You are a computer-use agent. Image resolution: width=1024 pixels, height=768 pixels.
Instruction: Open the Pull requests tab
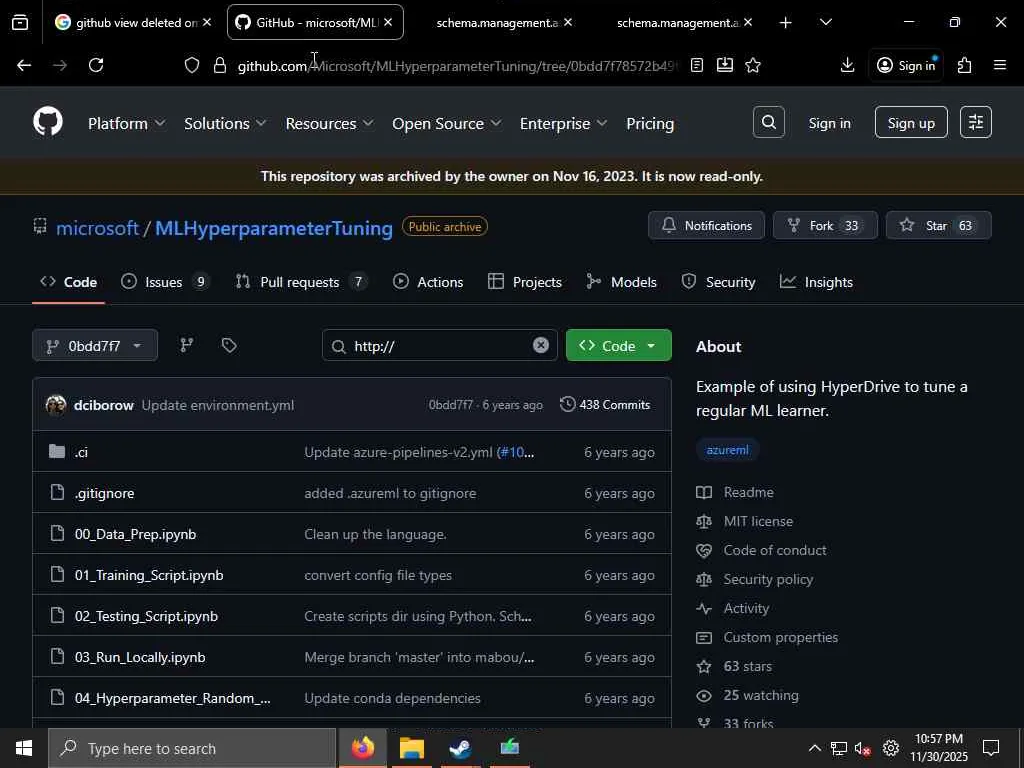[x=301, y=282]
